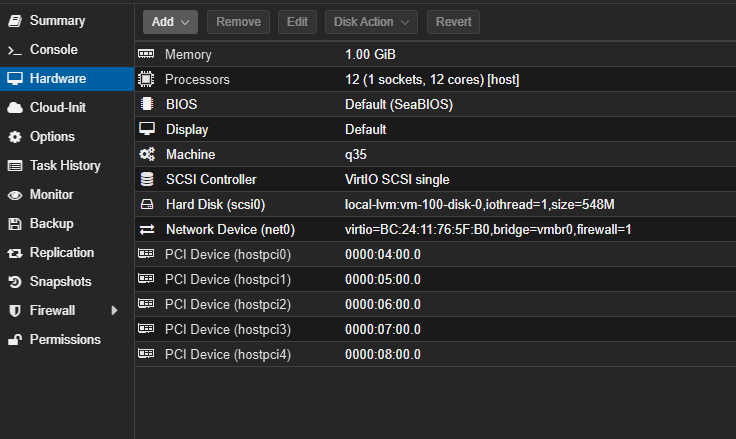736x439 pixels.
Task: Expand the Firewall submenu arrow
Action: pyautogui.click(x=114, y=311)
